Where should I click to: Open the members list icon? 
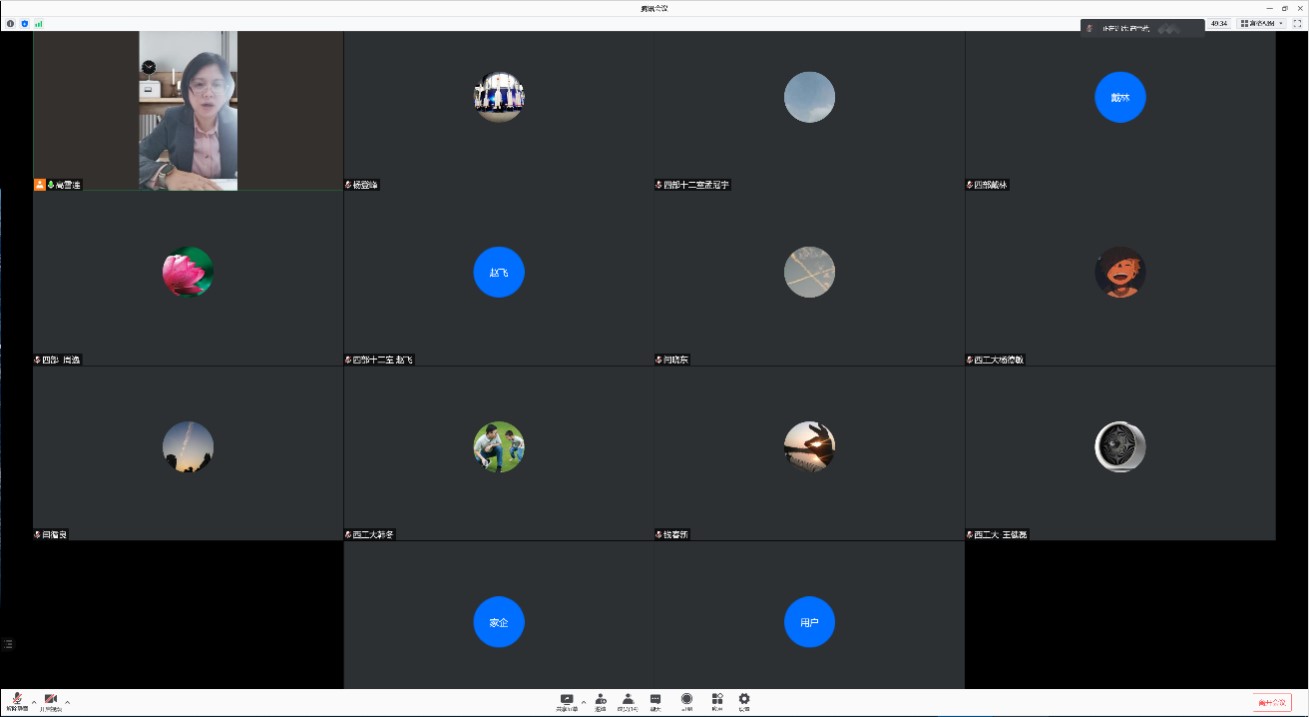(x=627, y=700)
